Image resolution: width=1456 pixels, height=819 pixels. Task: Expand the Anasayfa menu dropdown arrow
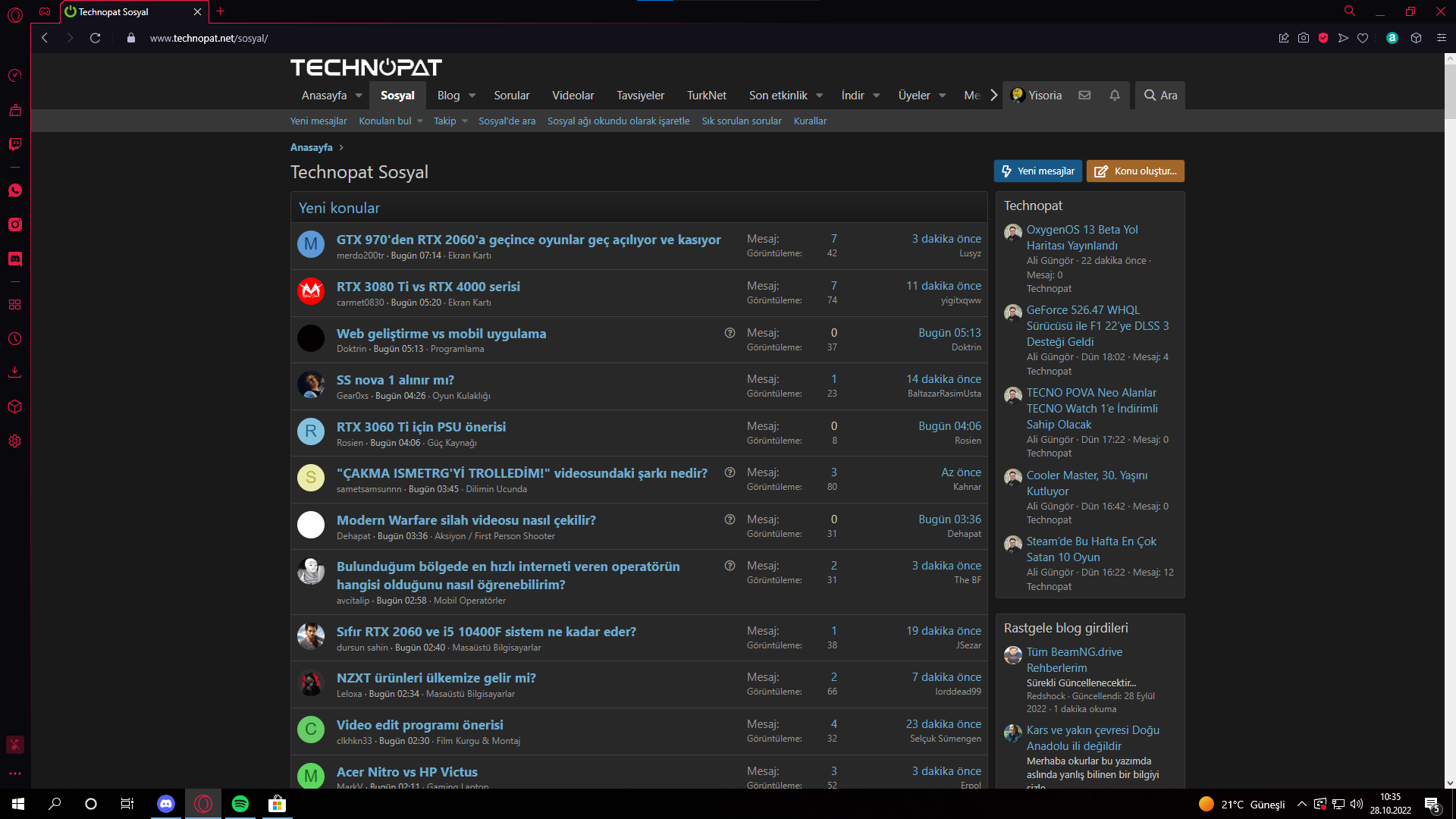pyautogui.click(x=359, y=96)
